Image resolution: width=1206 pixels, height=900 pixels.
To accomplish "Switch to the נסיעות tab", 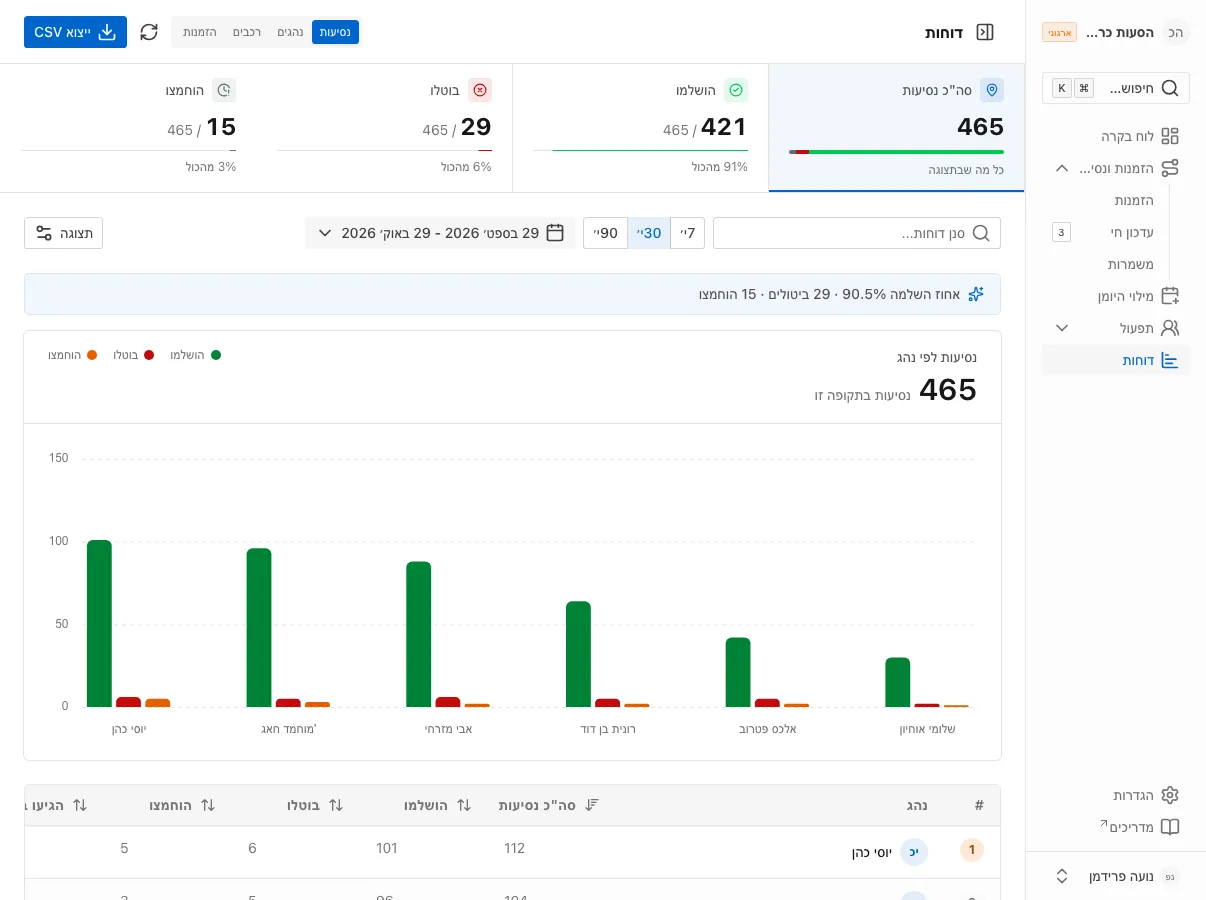I will 335,32.
